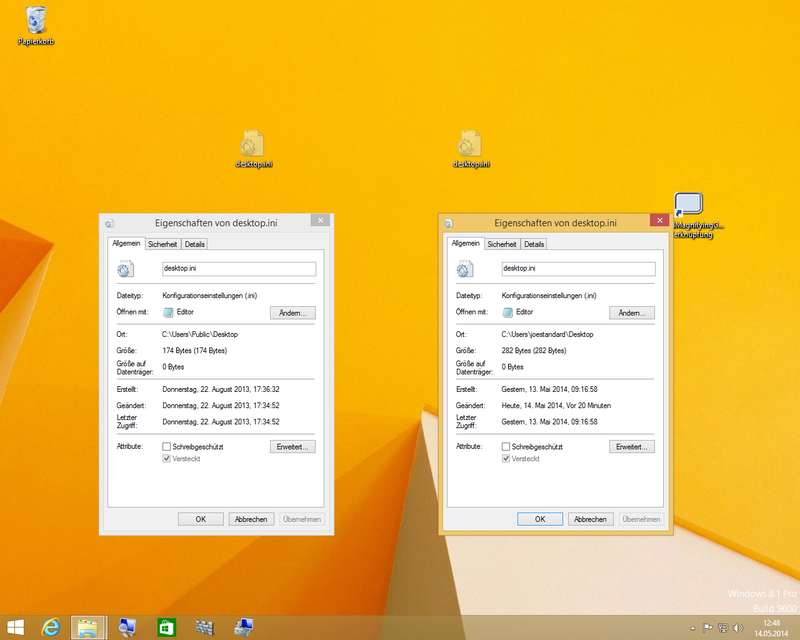
Task: Switch to Details tab in joestandard Desktop dialog
Action: pos(534,243)
